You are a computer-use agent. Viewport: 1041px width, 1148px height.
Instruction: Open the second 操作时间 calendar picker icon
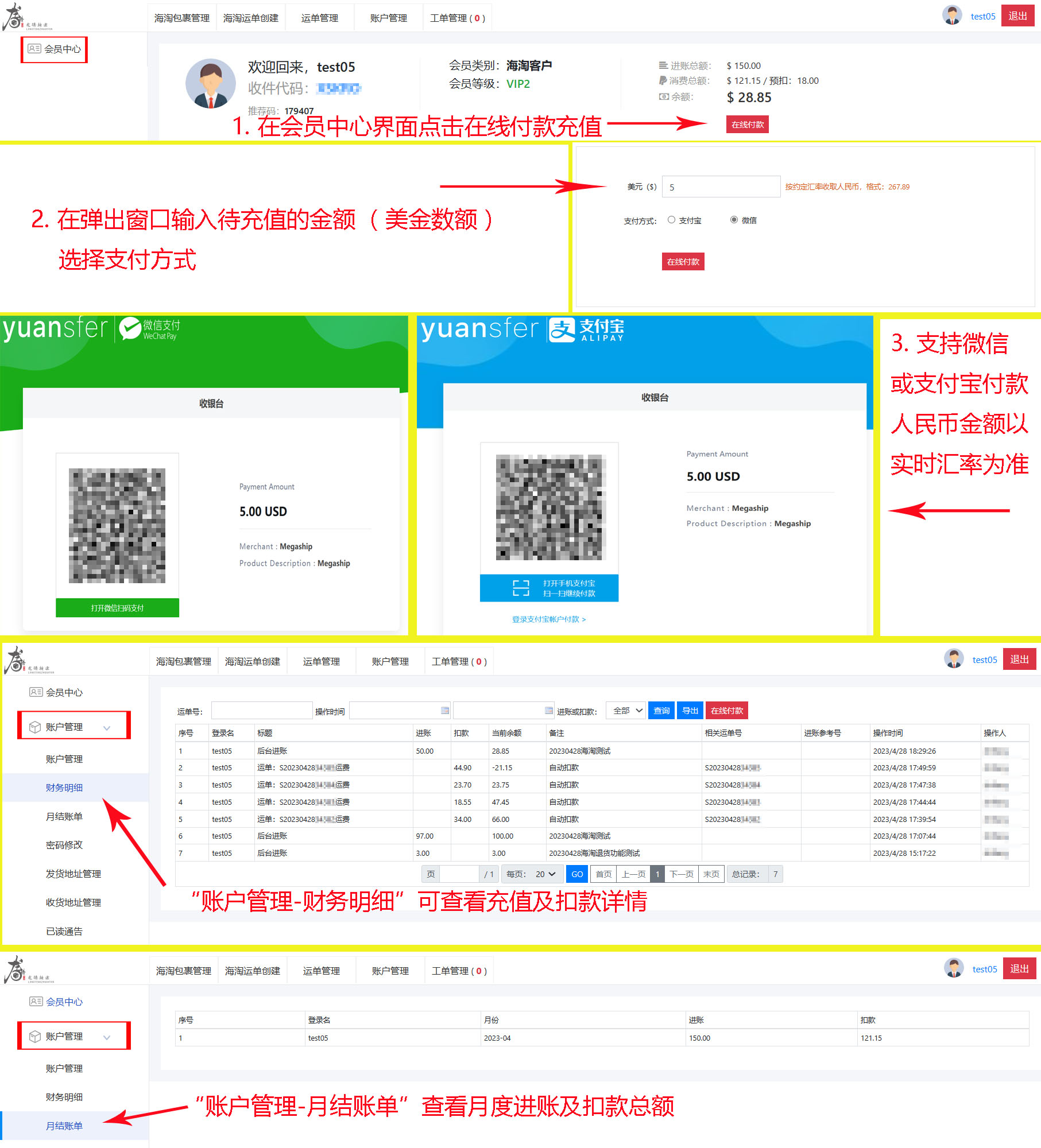tap(549, 711)
